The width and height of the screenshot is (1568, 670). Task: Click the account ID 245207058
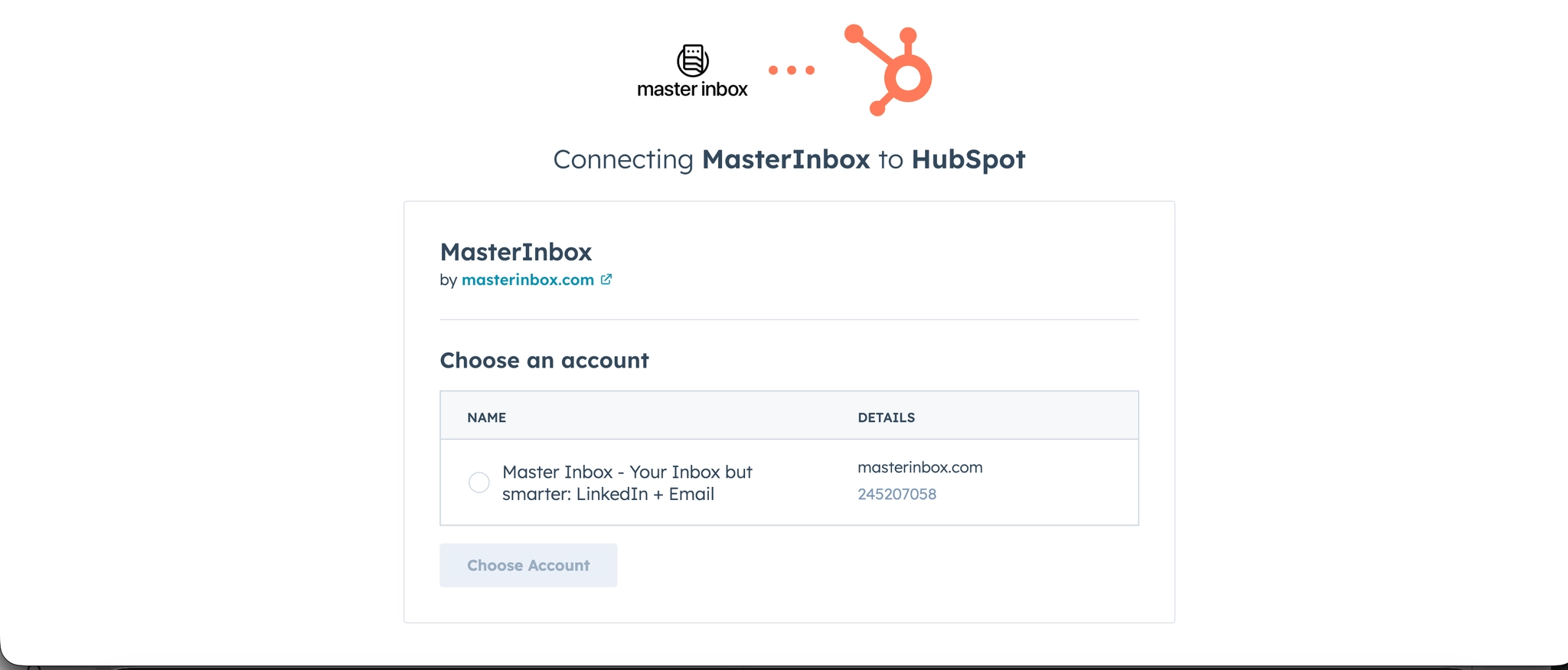point(897,494)
